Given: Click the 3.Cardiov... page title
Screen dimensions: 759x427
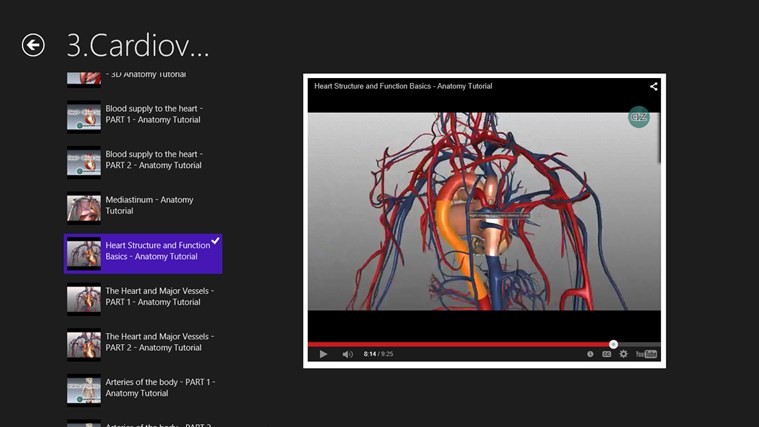Looking at the screenshot, I should (x=138, y=46).
